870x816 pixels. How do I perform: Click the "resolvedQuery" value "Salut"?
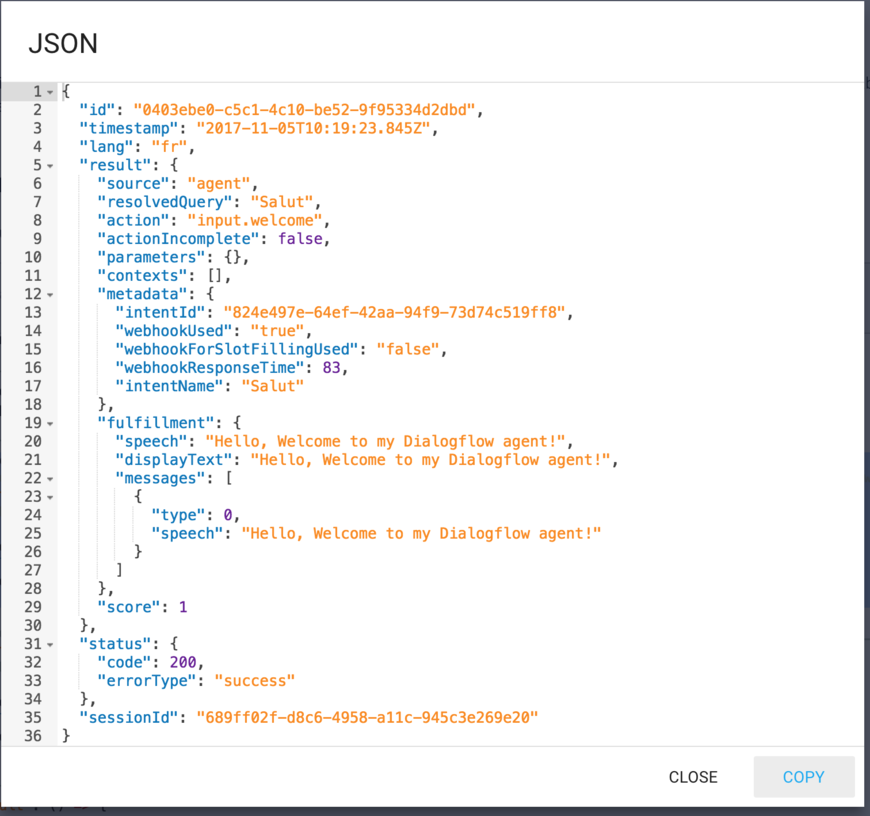pyautogui.click(x=281, y=201)
